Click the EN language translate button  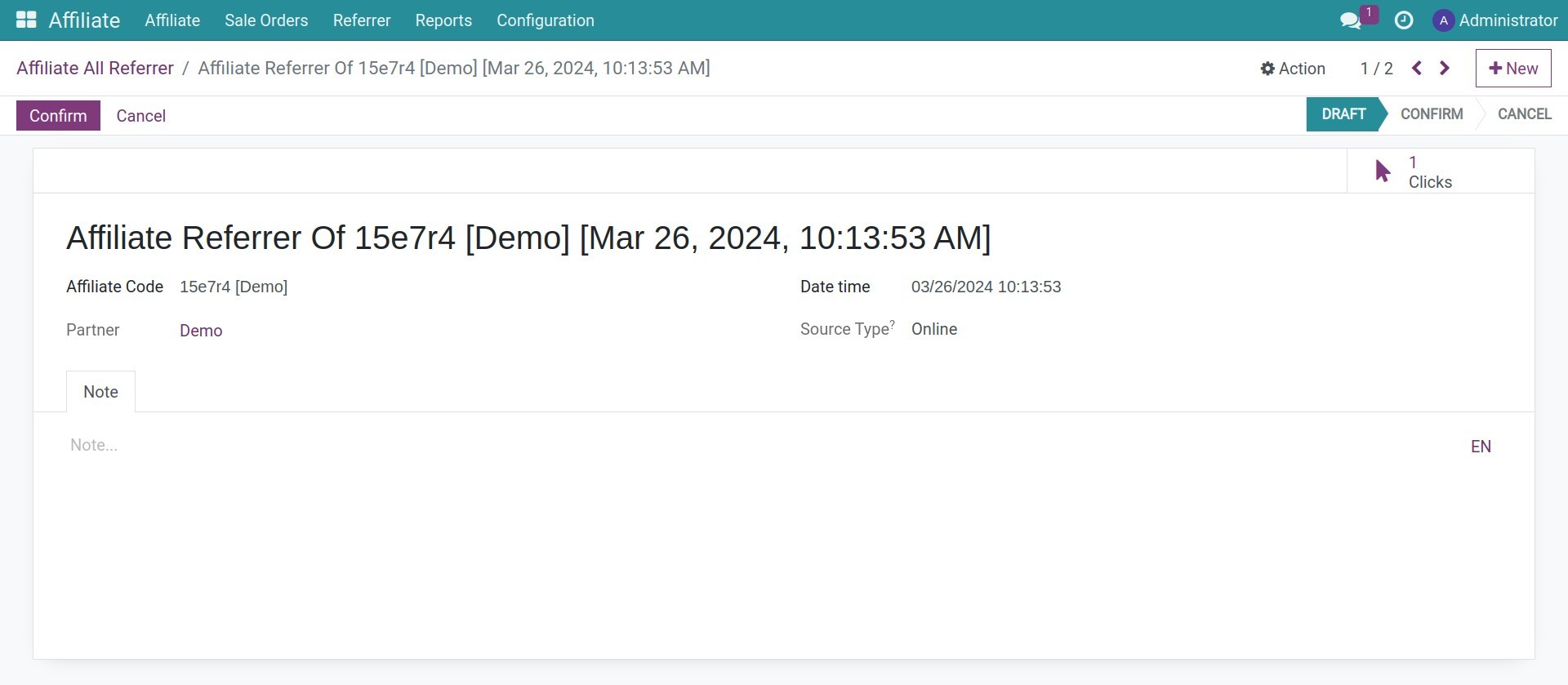point(1481,447)
